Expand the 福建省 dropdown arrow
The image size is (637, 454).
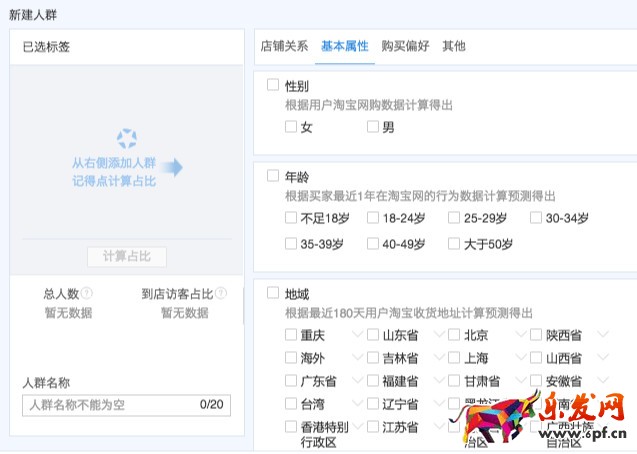click(x=439, y=380)
